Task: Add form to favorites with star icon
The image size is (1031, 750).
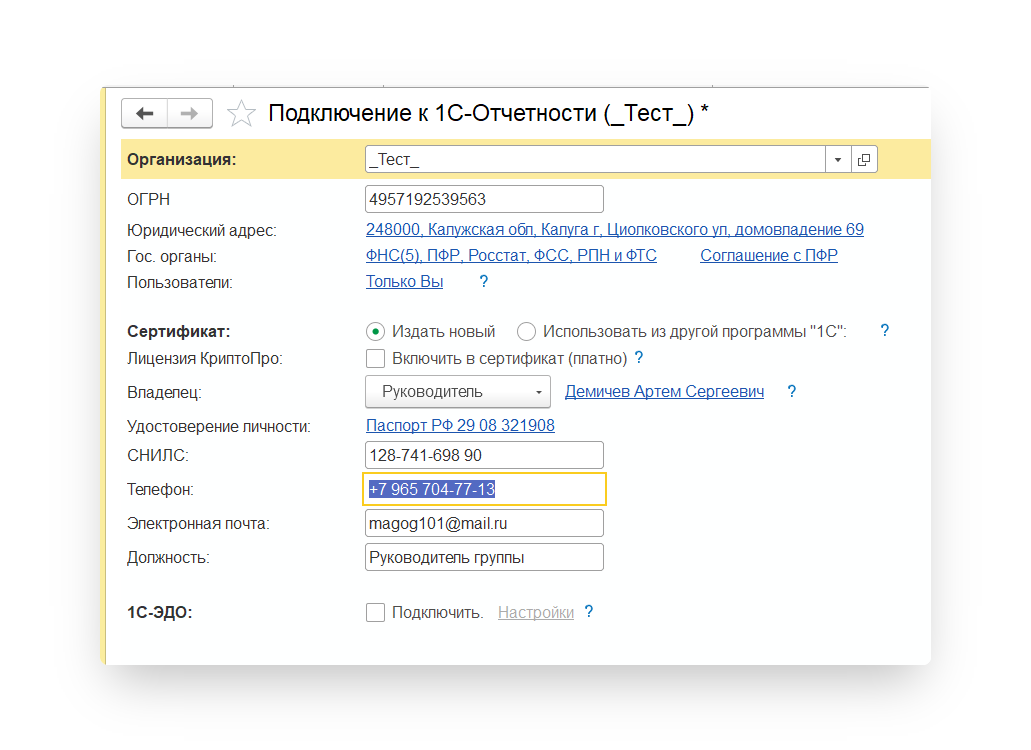Action: click(x=241, y=113)
